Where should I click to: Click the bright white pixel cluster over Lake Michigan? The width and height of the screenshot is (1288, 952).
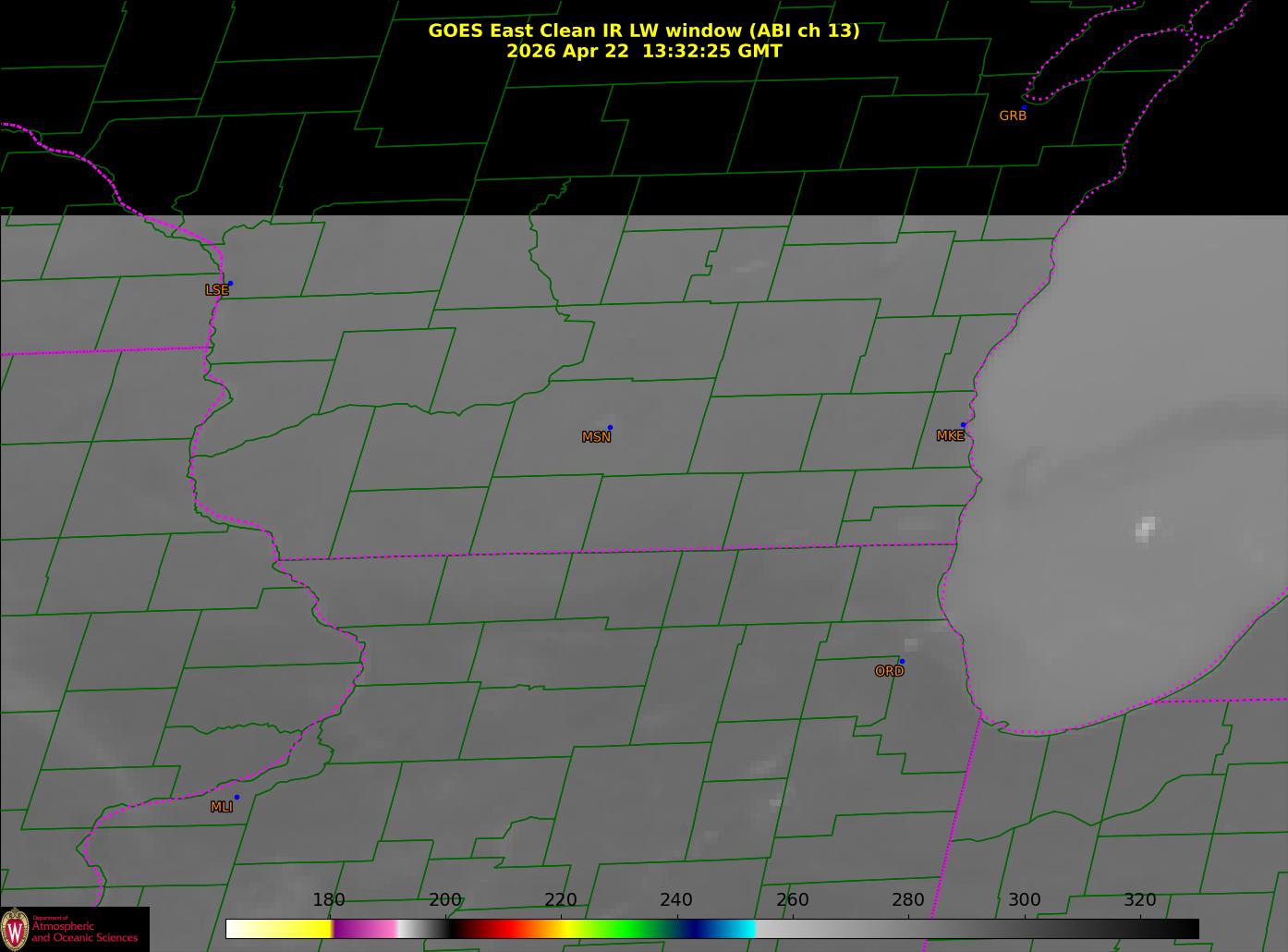point(1145,529)
